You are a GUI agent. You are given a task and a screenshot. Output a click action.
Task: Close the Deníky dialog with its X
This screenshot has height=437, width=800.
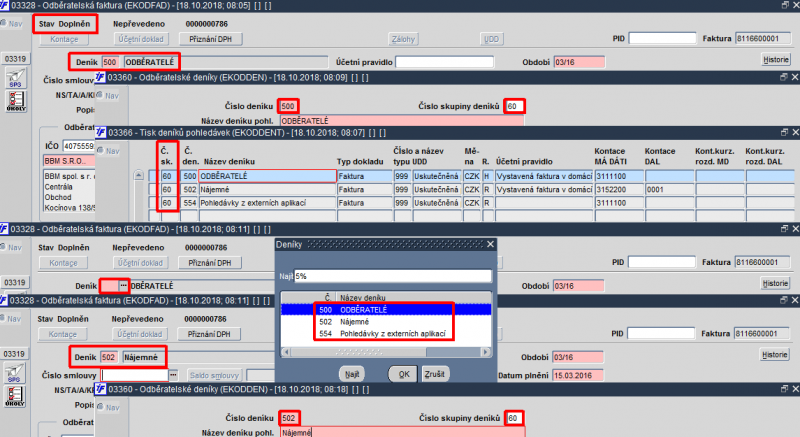pyautogui.click(x=490, y=244)
